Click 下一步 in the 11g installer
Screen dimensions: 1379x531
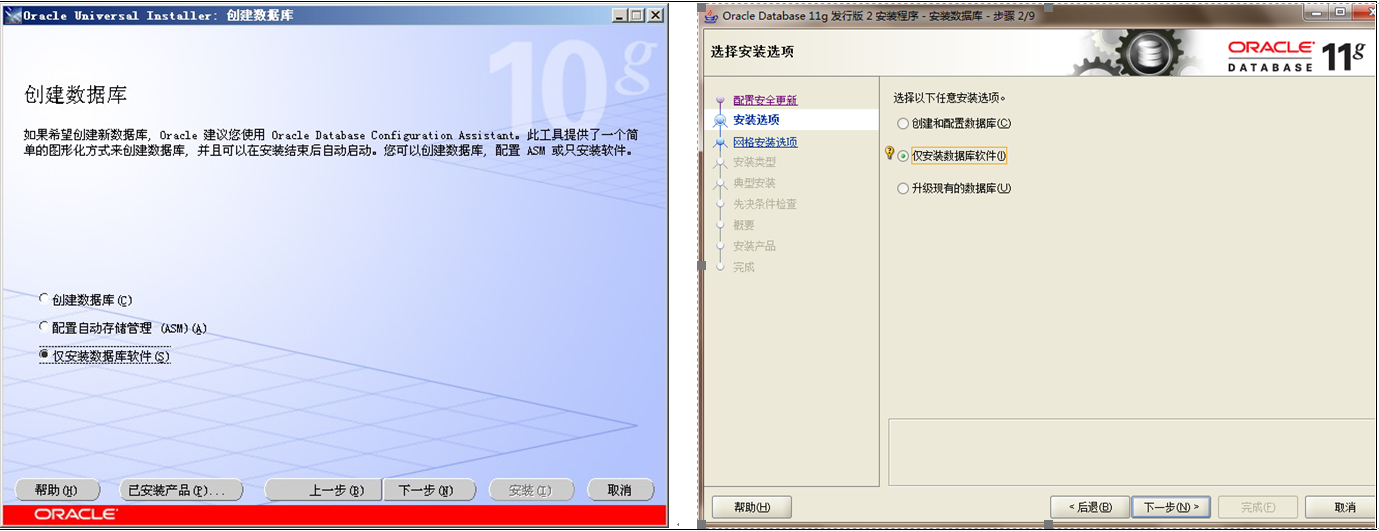point(1171,507)
